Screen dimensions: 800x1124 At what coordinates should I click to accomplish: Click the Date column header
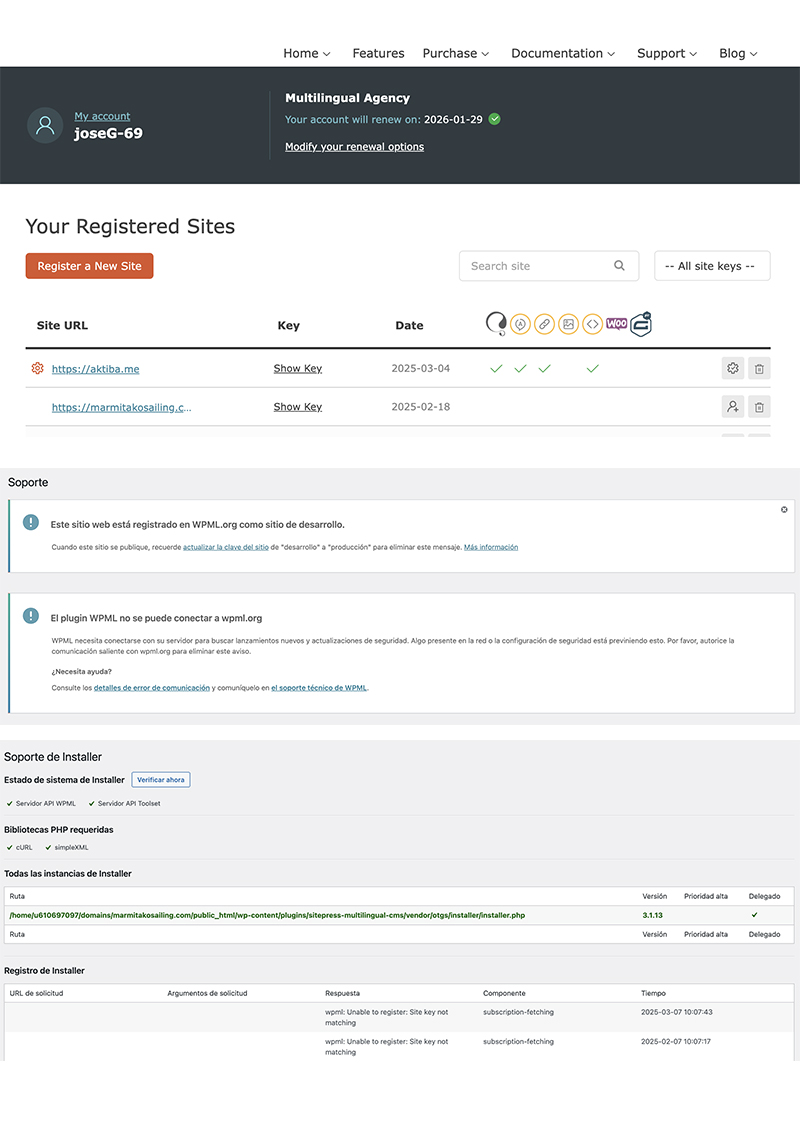pos(409,325)
